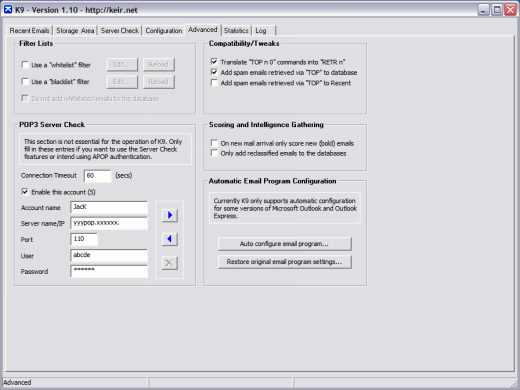Uncheck Translate TOP n 0 commands option
Screen dimensions: 520x390
click(x=214, y=62)
